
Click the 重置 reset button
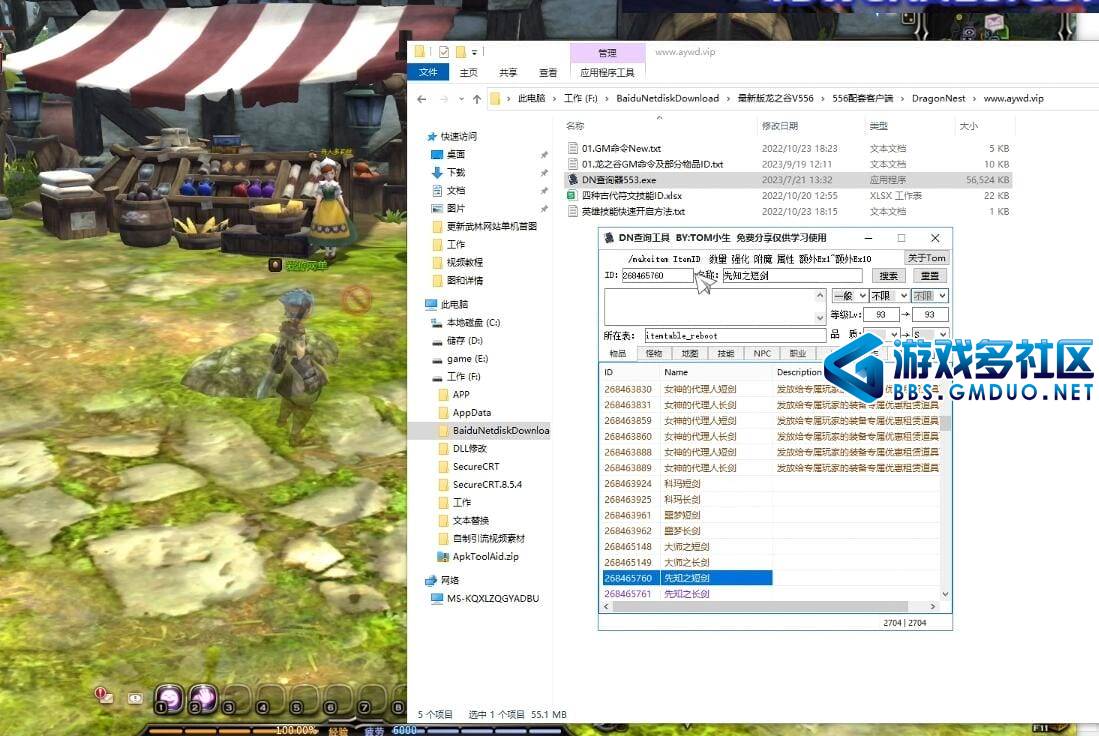coord(929,275)
